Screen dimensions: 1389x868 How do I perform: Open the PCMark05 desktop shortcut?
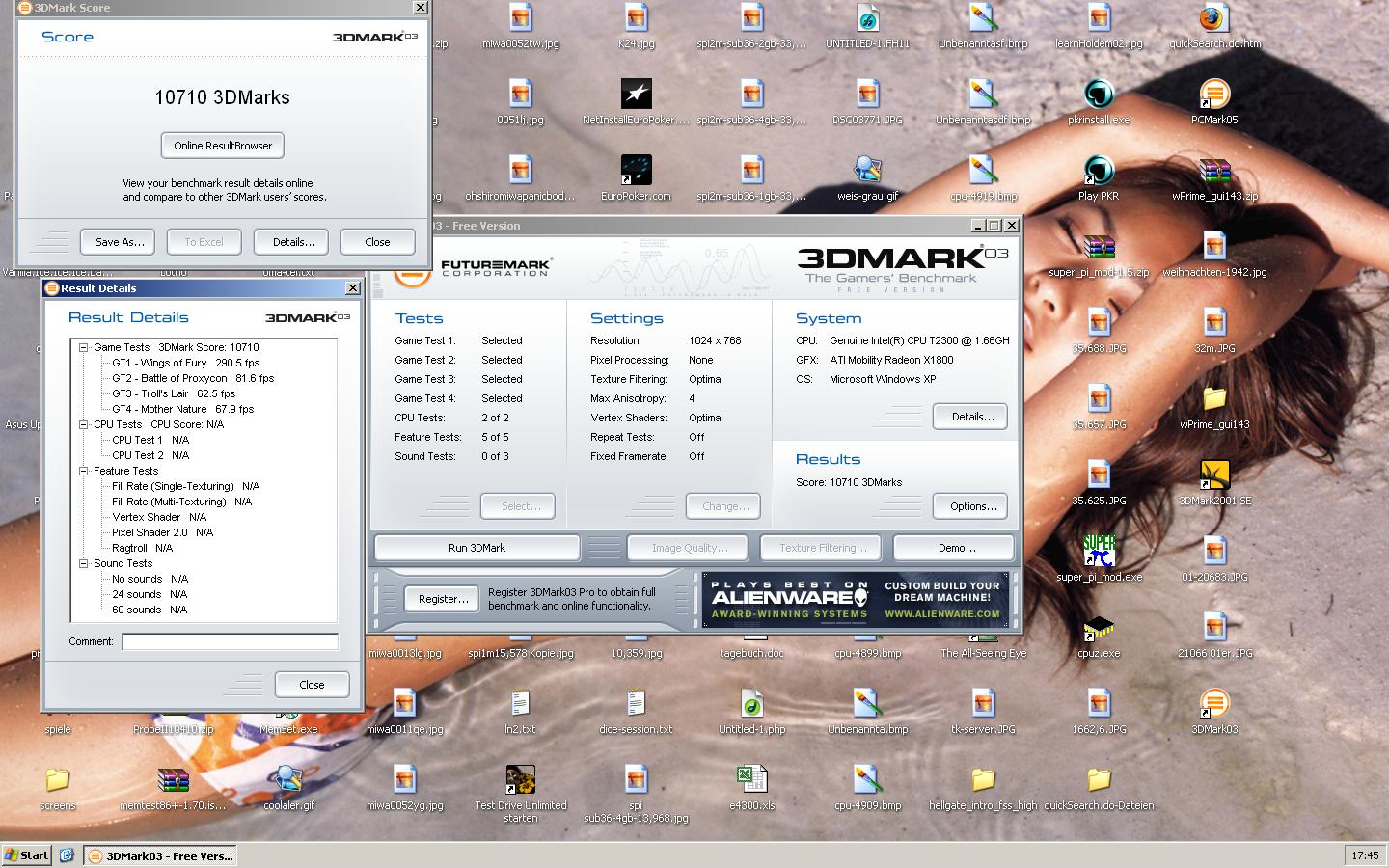click(1214, 101)
